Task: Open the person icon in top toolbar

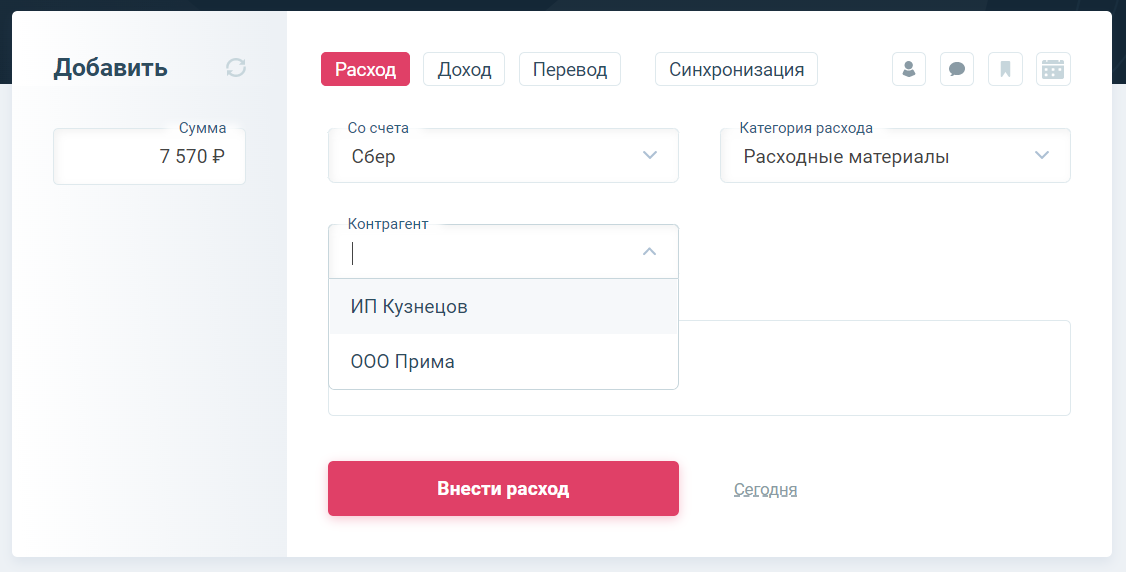Action: pos(908,69)
